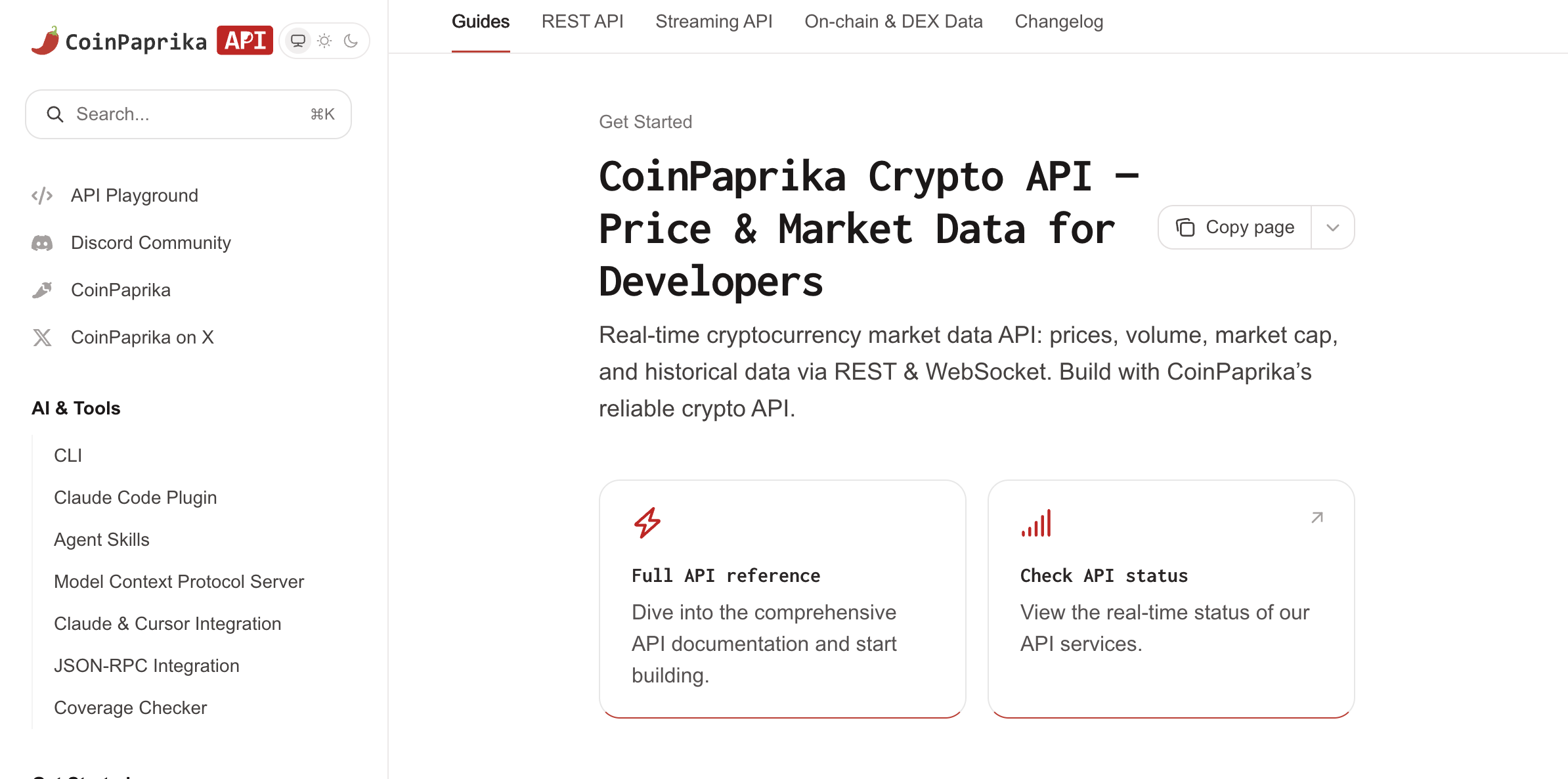Open Claude & Cursor Integration page
Viewport: 1568px width, 779px height.
(x=167, y=624)
